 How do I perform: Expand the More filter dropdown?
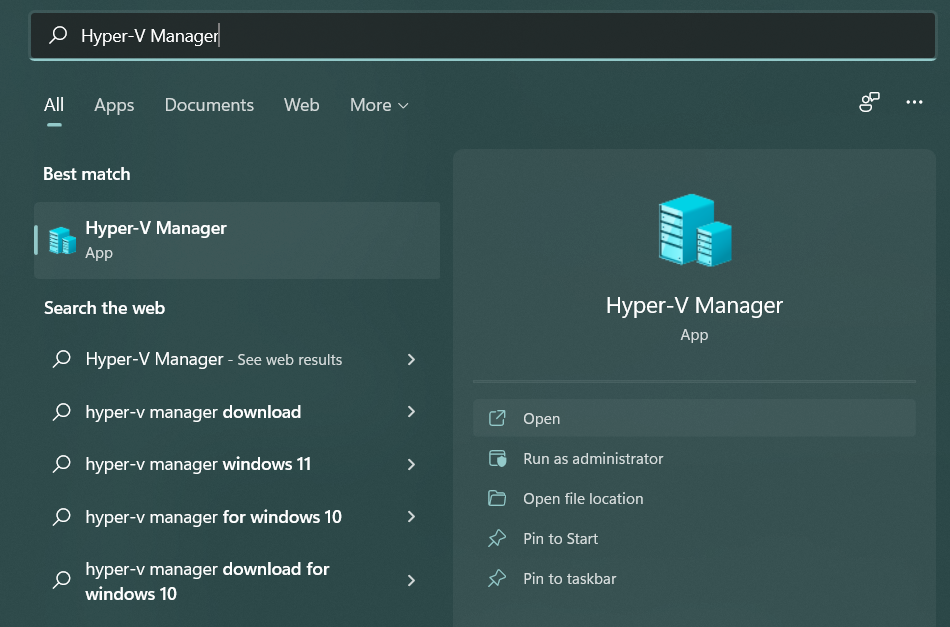click(x=378, y=105)
